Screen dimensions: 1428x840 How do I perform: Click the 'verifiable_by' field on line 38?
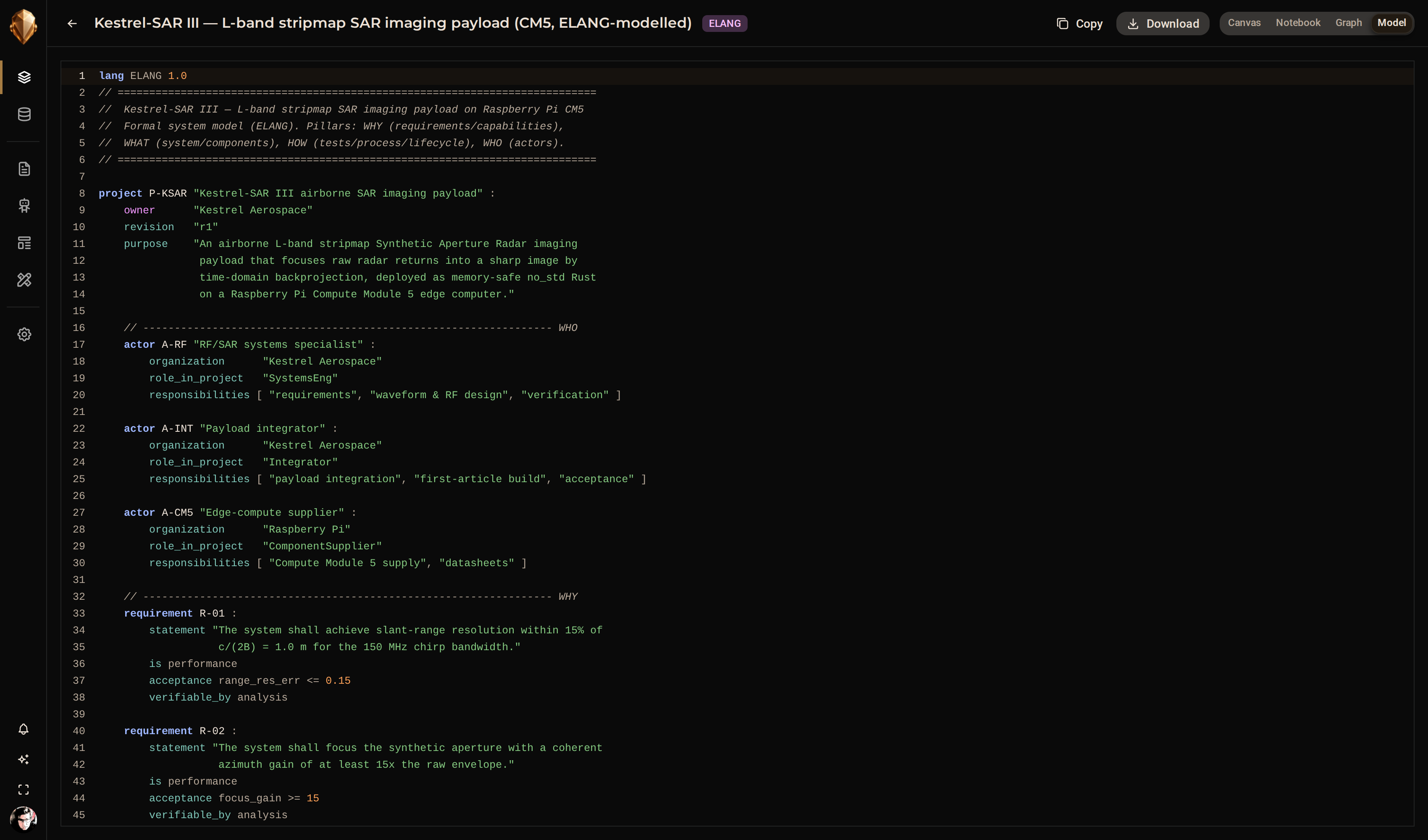[x=190, y=697]
